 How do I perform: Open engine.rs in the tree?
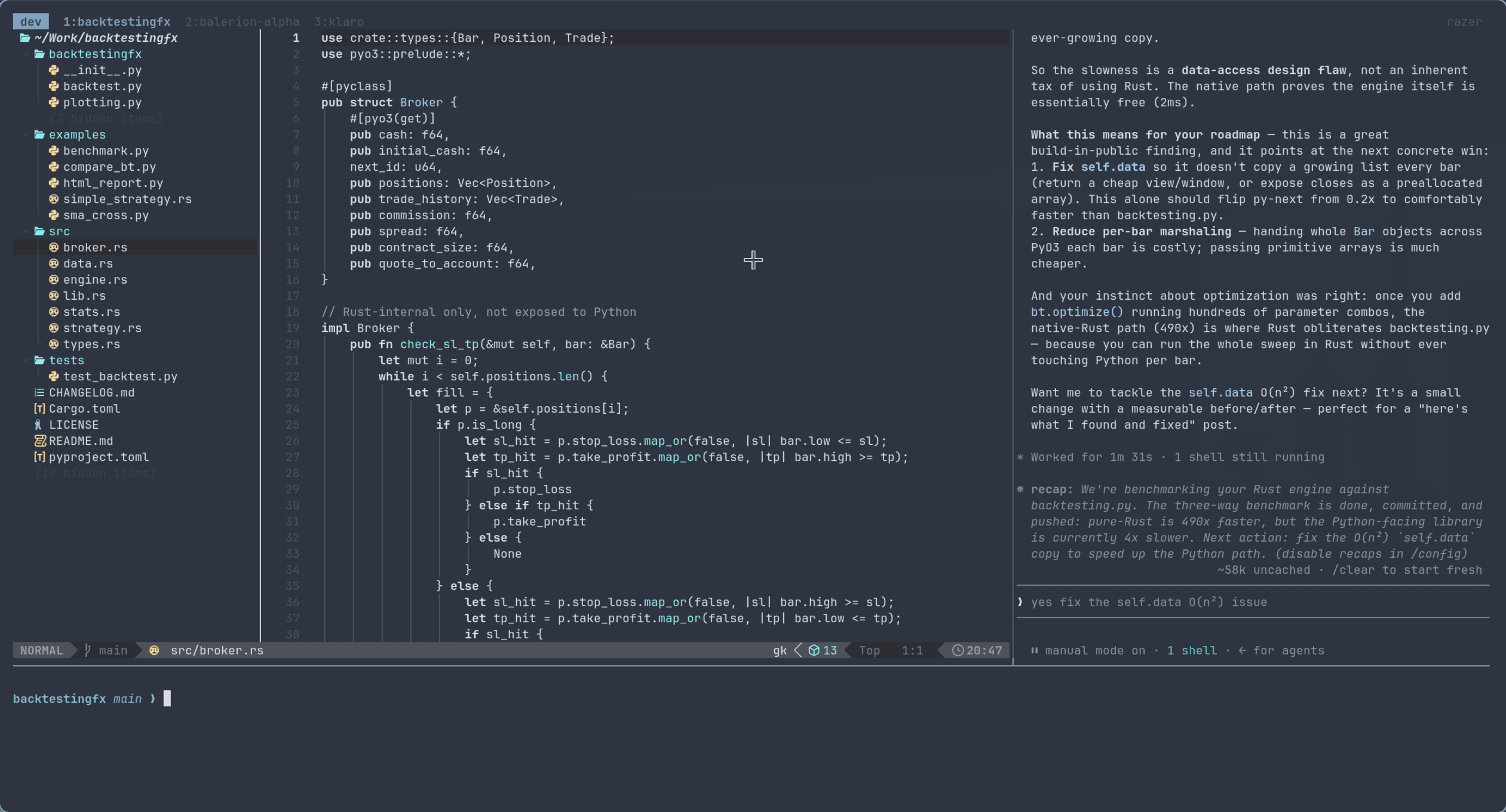[x=95, y=279]
